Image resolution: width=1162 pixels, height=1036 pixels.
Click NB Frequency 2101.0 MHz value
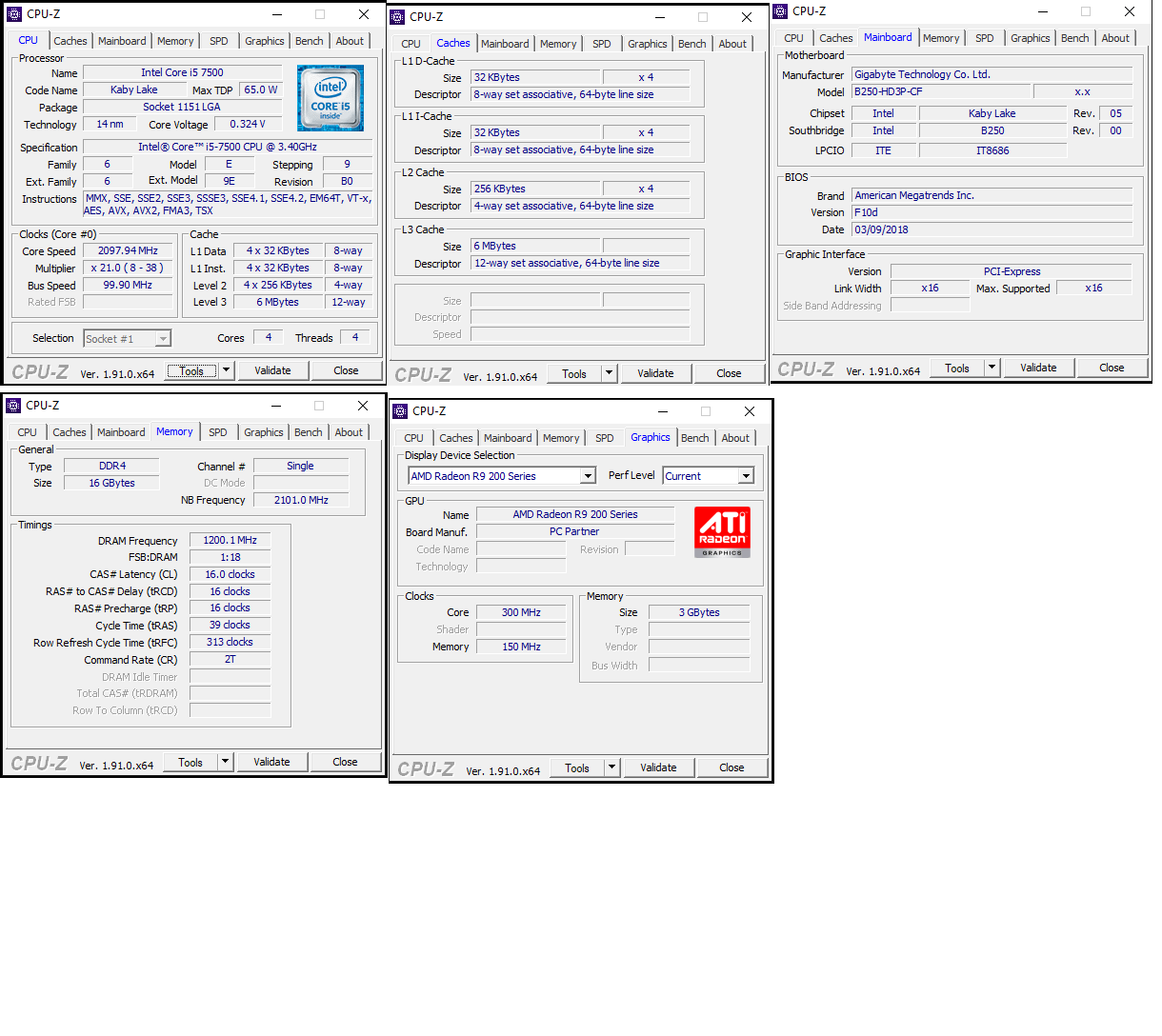click(301, 500)
